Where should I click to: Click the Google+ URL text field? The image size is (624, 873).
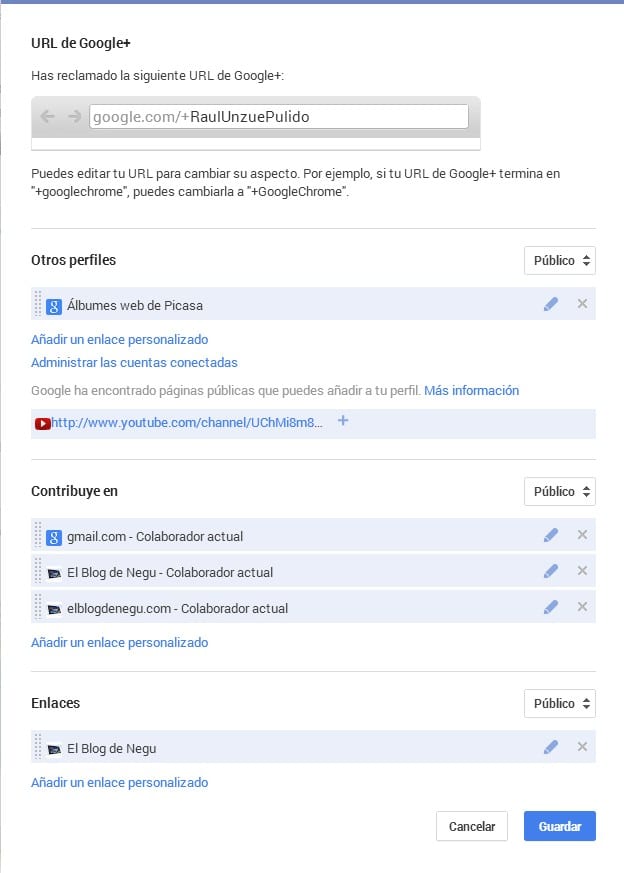tap(278, 117)
